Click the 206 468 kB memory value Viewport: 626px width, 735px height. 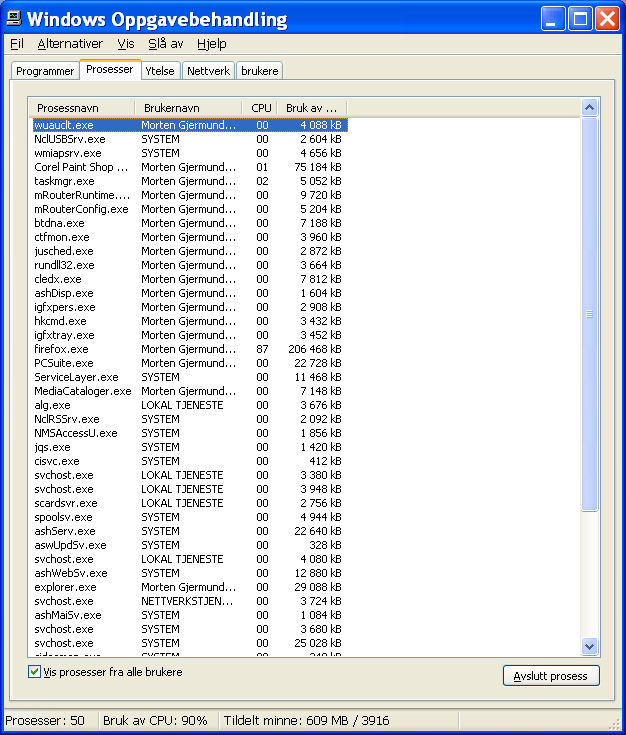coord(315,349)
